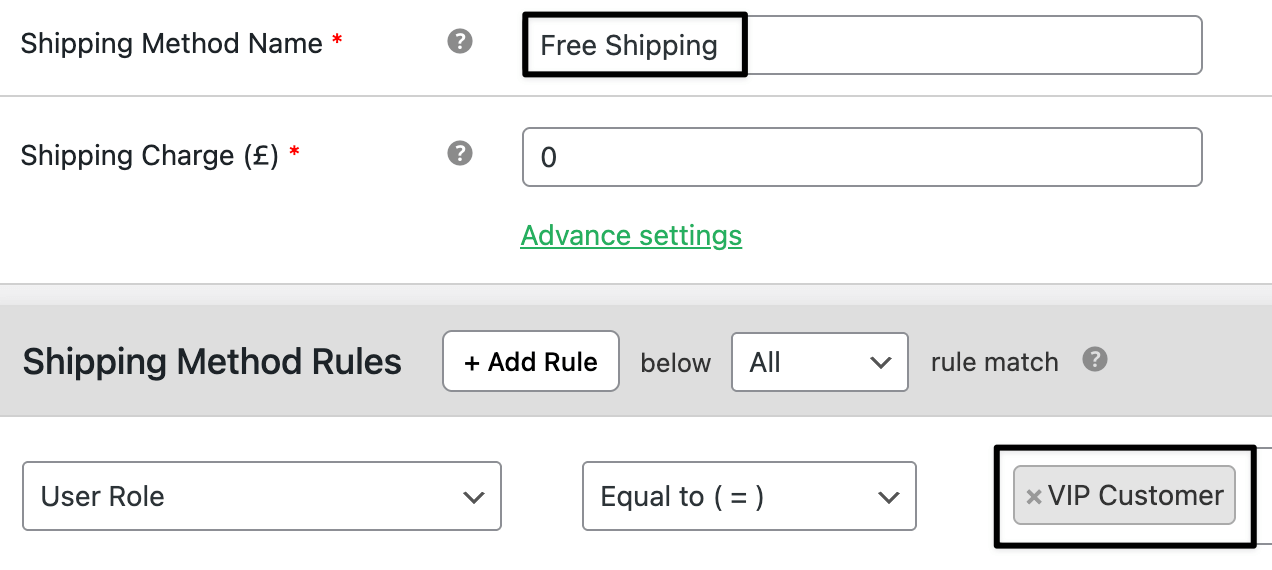Screen dimensions: 1272x570
Task: Click the chevron arrow in the All select
Action: (x=880, y=362)
